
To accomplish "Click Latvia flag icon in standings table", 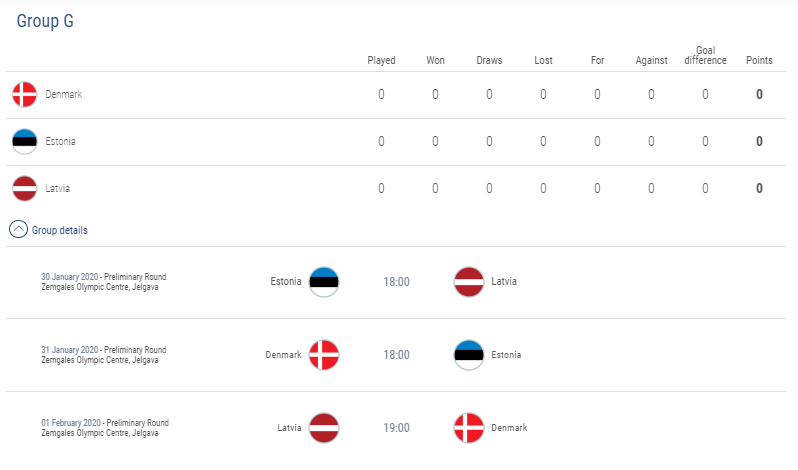I will pyautogui.click(x=24, y=188).
